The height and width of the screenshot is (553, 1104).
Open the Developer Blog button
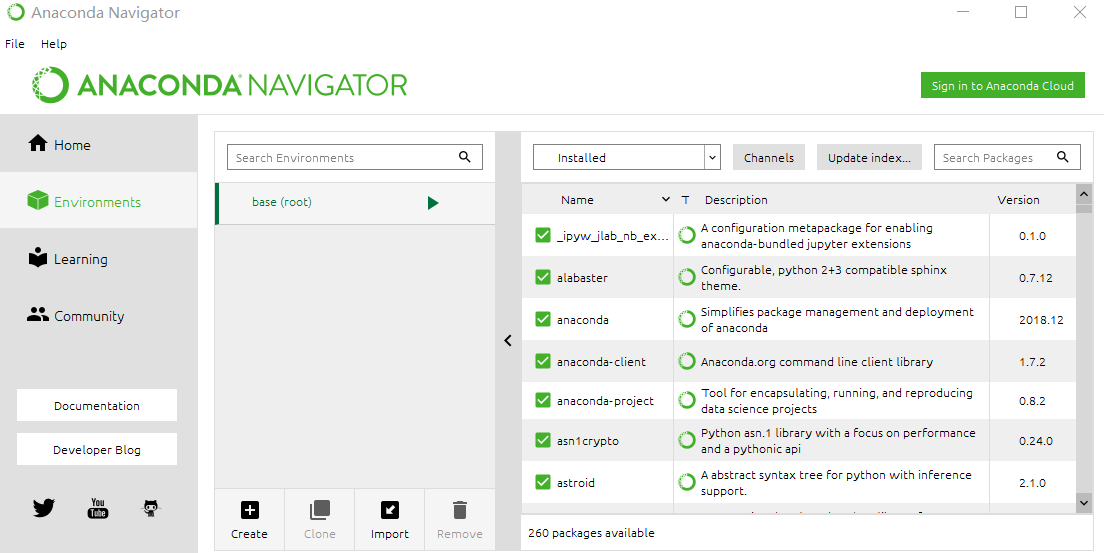pos(97,449)
